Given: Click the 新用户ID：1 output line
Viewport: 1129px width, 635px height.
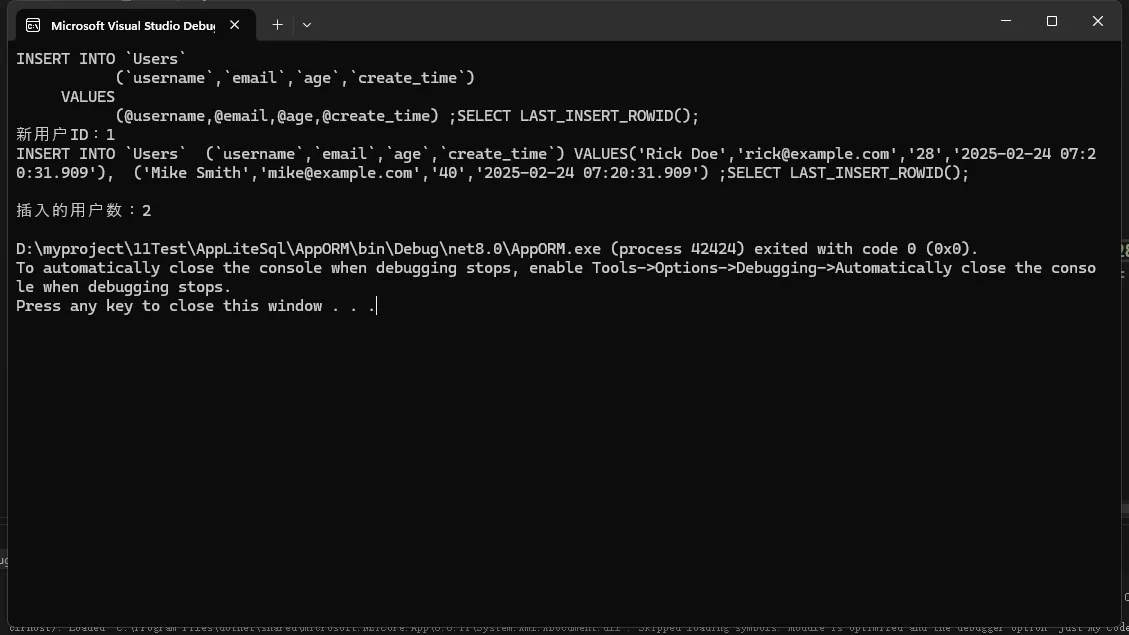Looking at the screenshot, I should tap(66, 134).
